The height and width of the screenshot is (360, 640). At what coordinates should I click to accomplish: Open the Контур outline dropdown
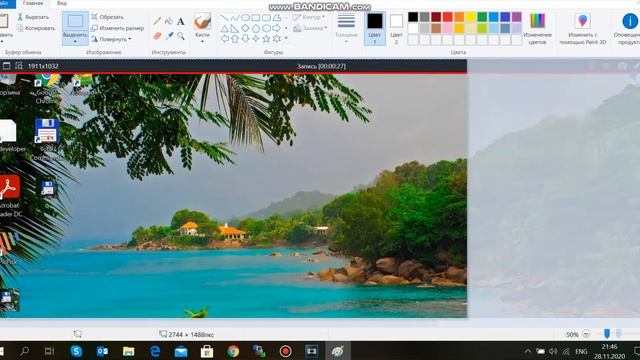309,17
